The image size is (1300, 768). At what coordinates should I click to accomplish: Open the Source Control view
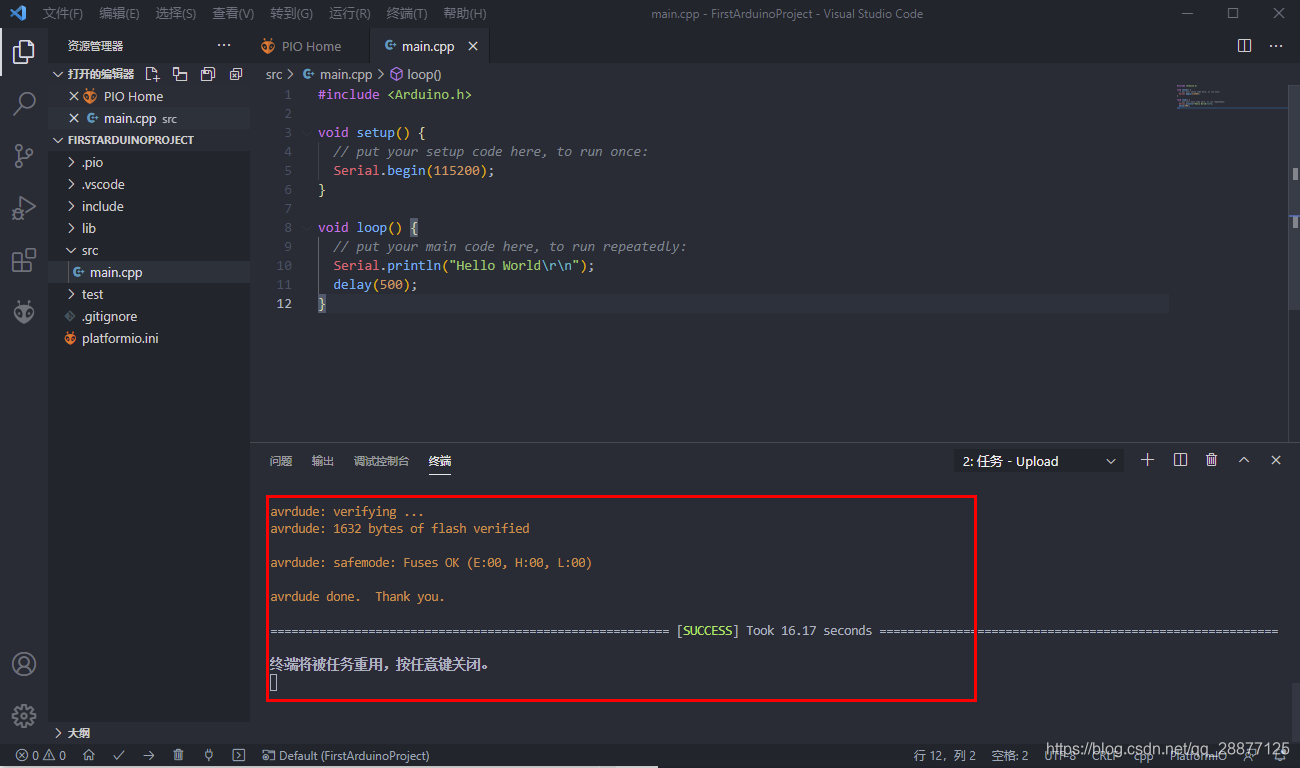(24, 155)
